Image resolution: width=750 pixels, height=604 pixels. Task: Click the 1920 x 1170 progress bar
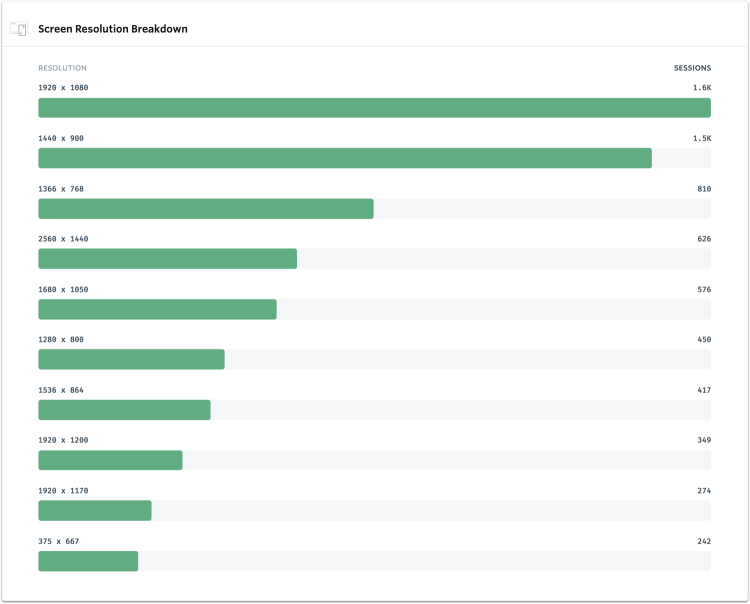(x=375, y=511)
